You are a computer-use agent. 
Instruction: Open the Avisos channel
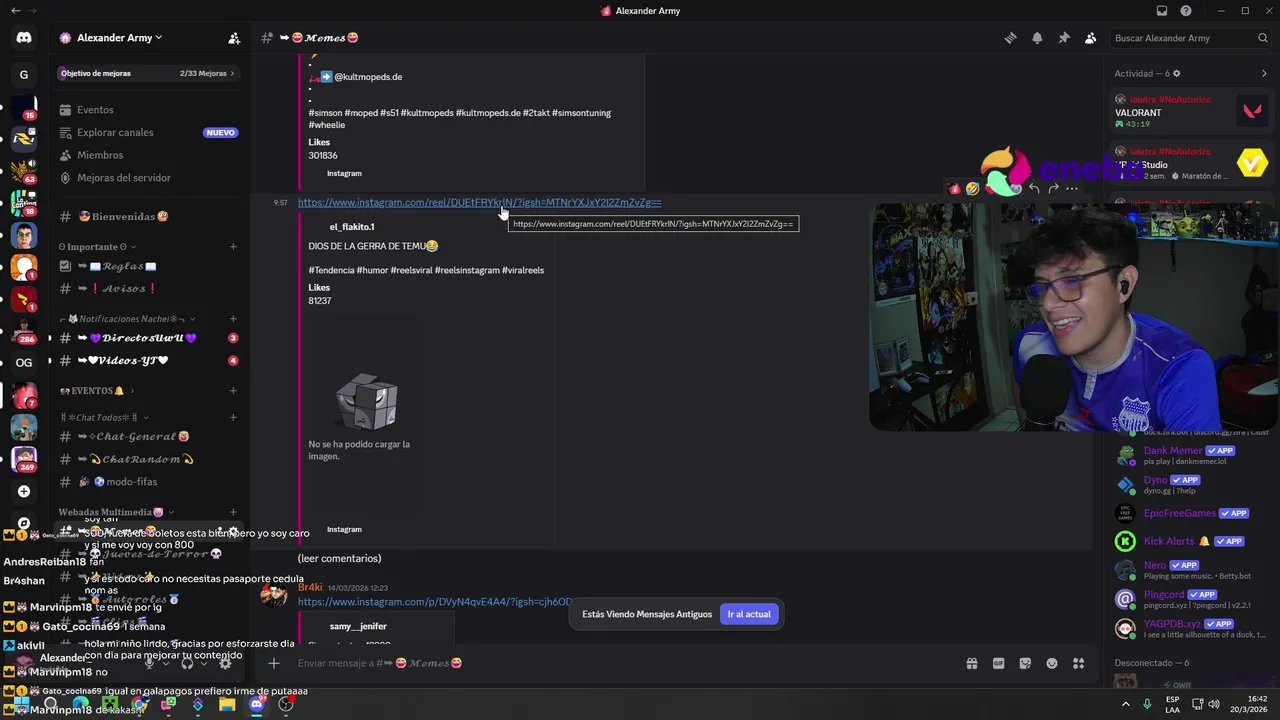pos(148,289)
